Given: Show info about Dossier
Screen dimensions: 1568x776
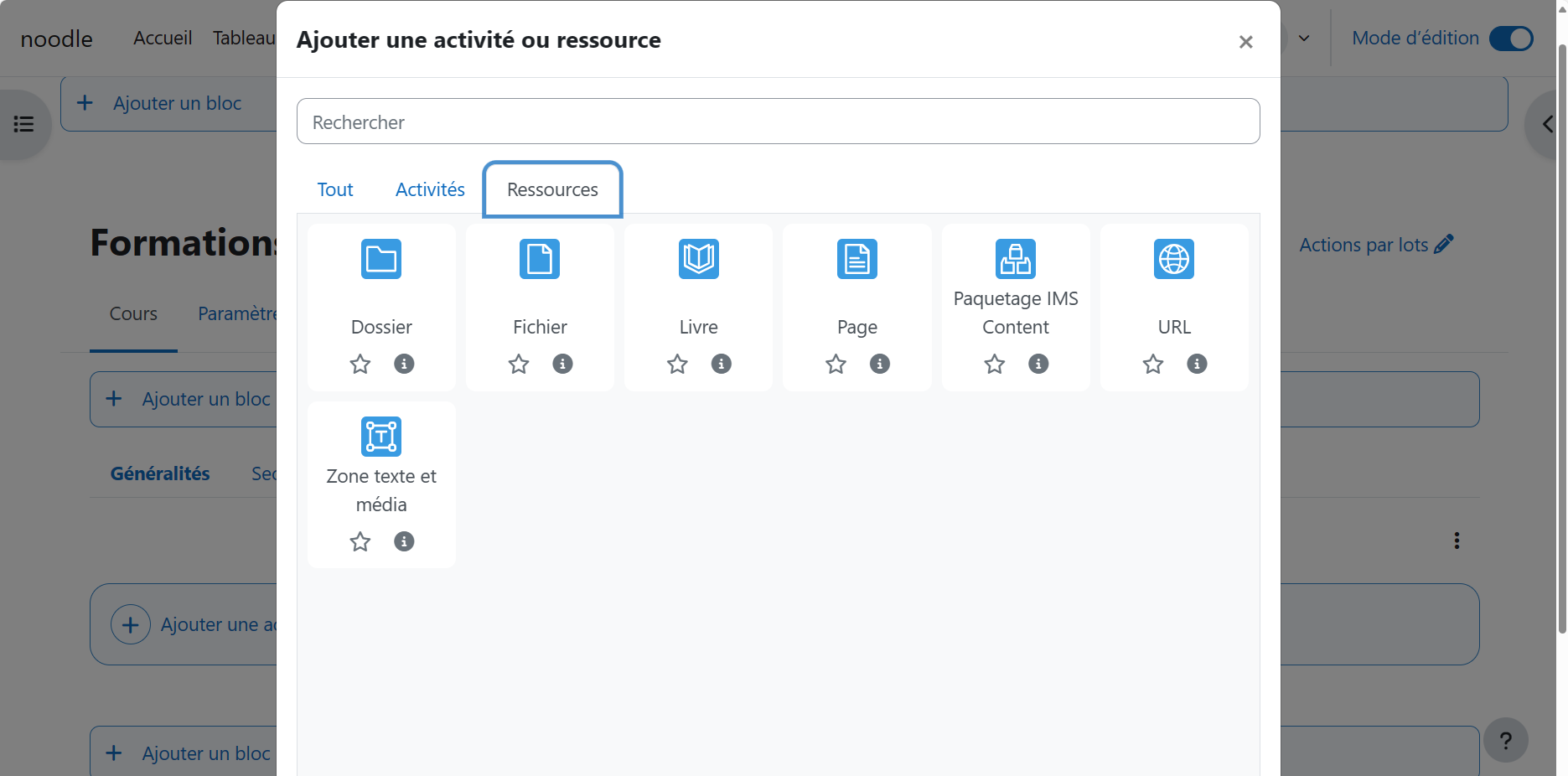Looking at the screenshot, I should click(x=404, y=364).
